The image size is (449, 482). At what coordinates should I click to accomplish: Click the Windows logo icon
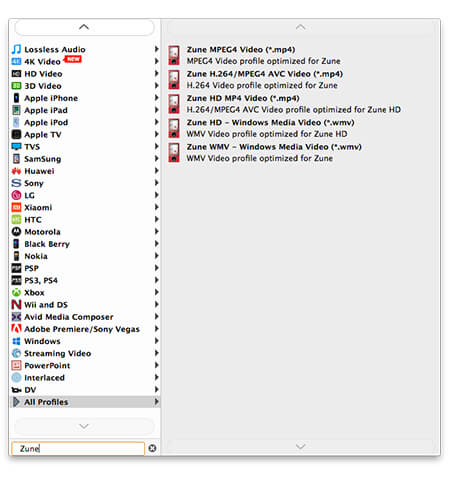[x=16, y=341]
